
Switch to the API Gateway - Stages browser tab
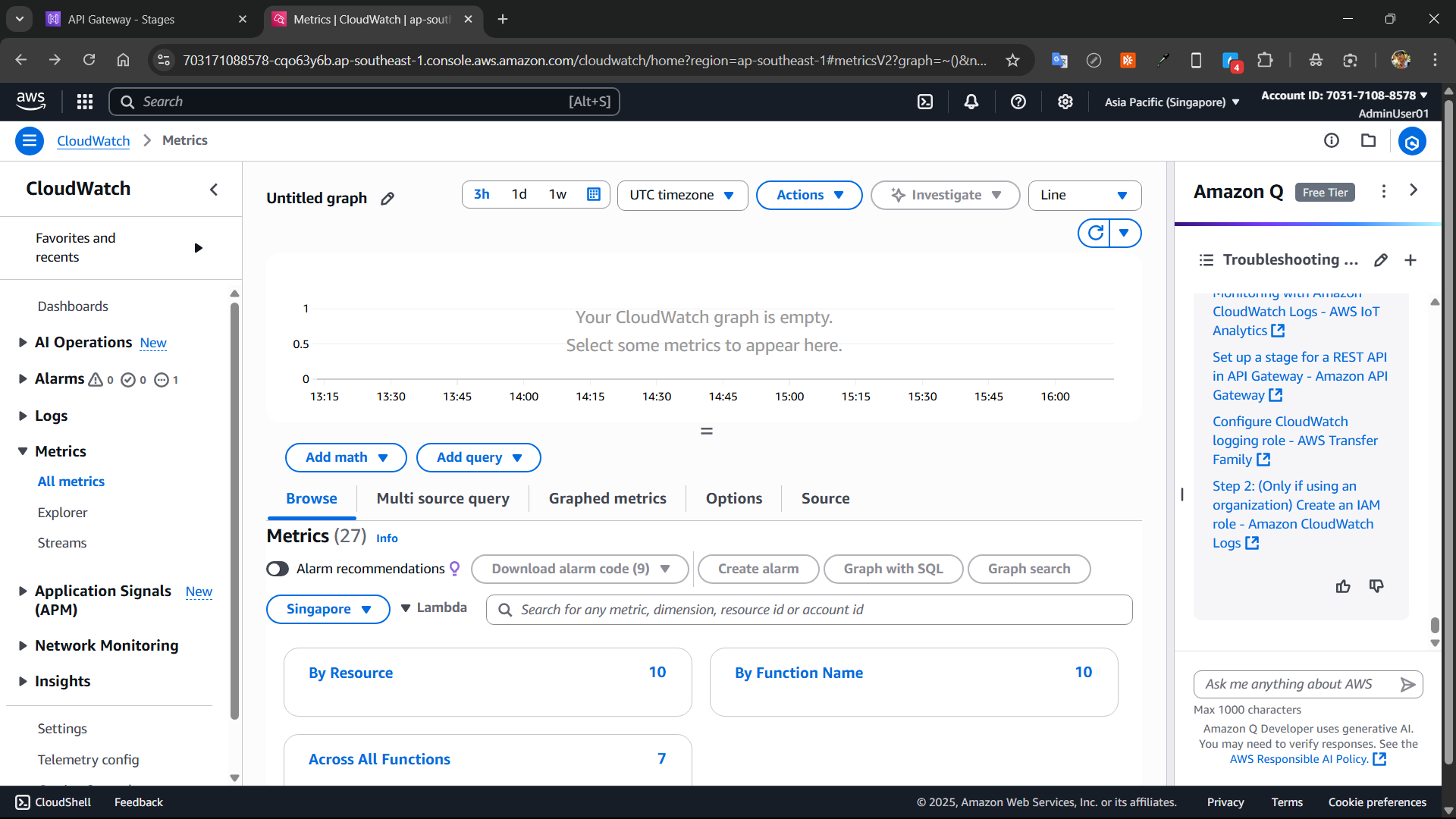tap(147, 20)
